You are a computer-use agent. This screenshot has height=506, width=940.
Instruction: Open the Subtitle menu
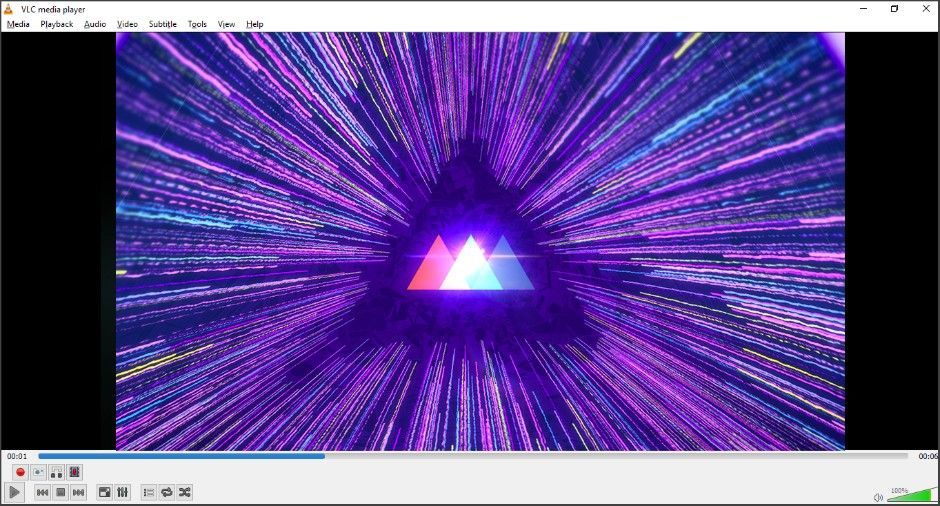(x=162, y=25)
